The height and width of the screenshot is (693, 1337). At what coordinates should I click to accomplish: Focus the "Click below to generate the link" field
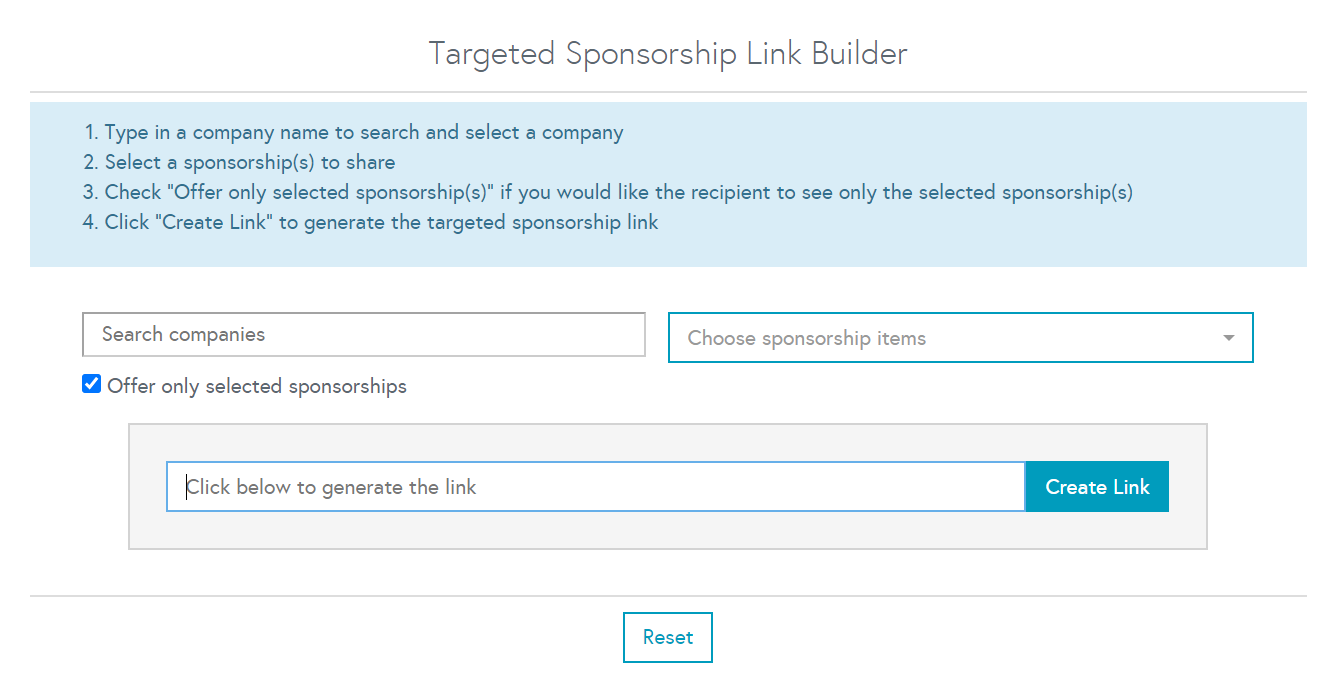click(x=595, y=487)
